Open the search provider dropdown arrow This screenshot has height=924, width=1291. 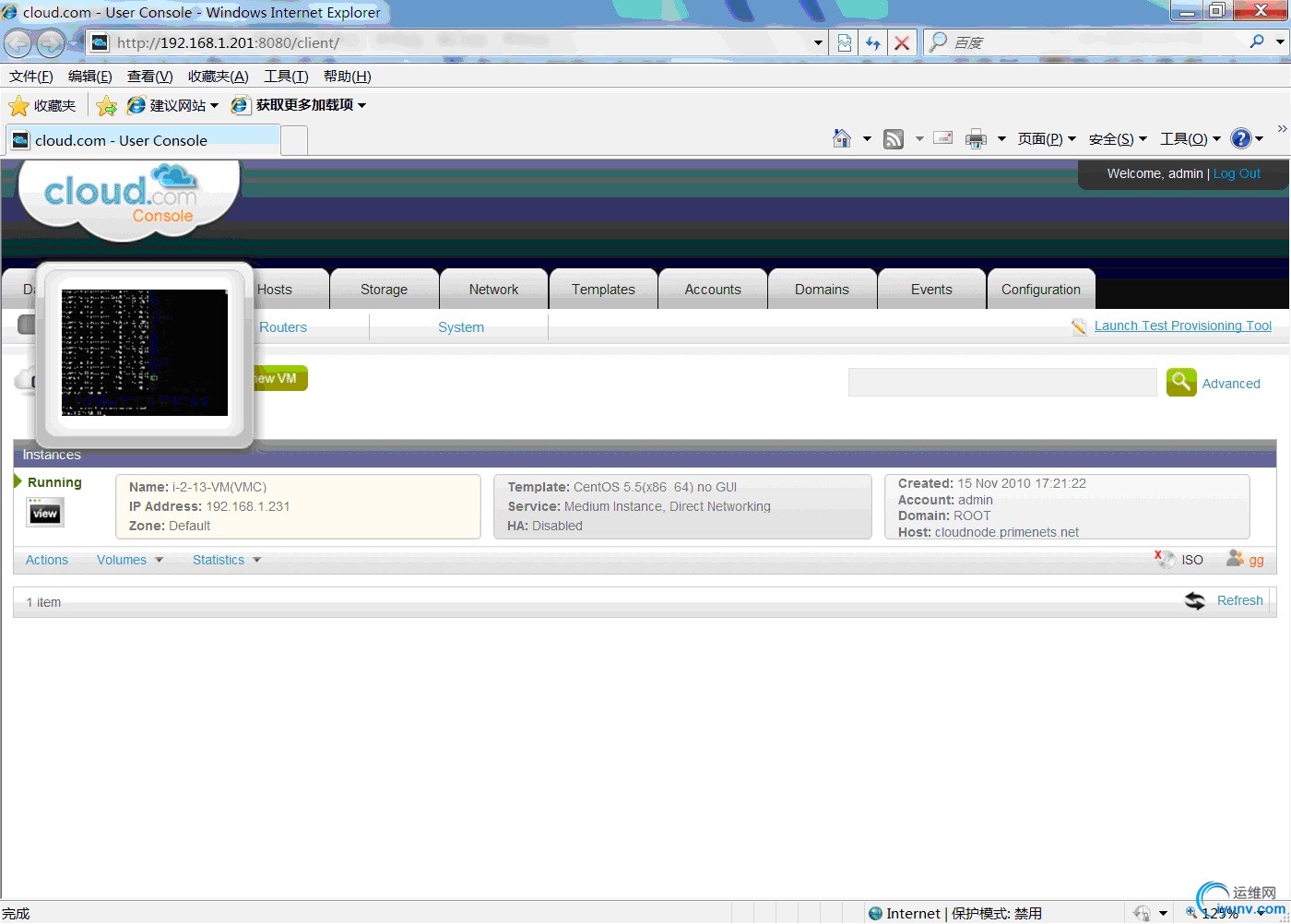[1280, 41]
